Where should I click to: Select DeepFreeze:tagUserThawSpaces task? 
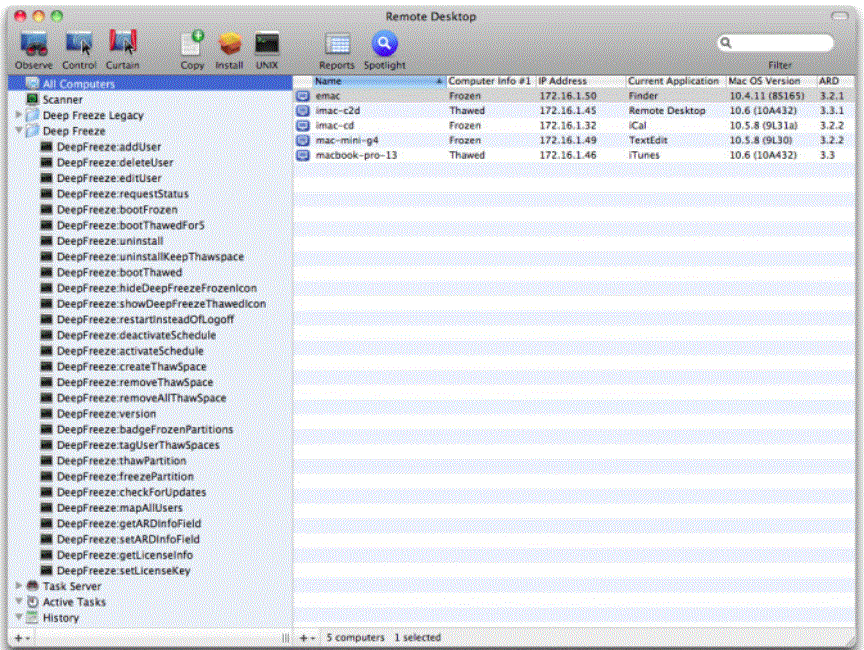138,445
